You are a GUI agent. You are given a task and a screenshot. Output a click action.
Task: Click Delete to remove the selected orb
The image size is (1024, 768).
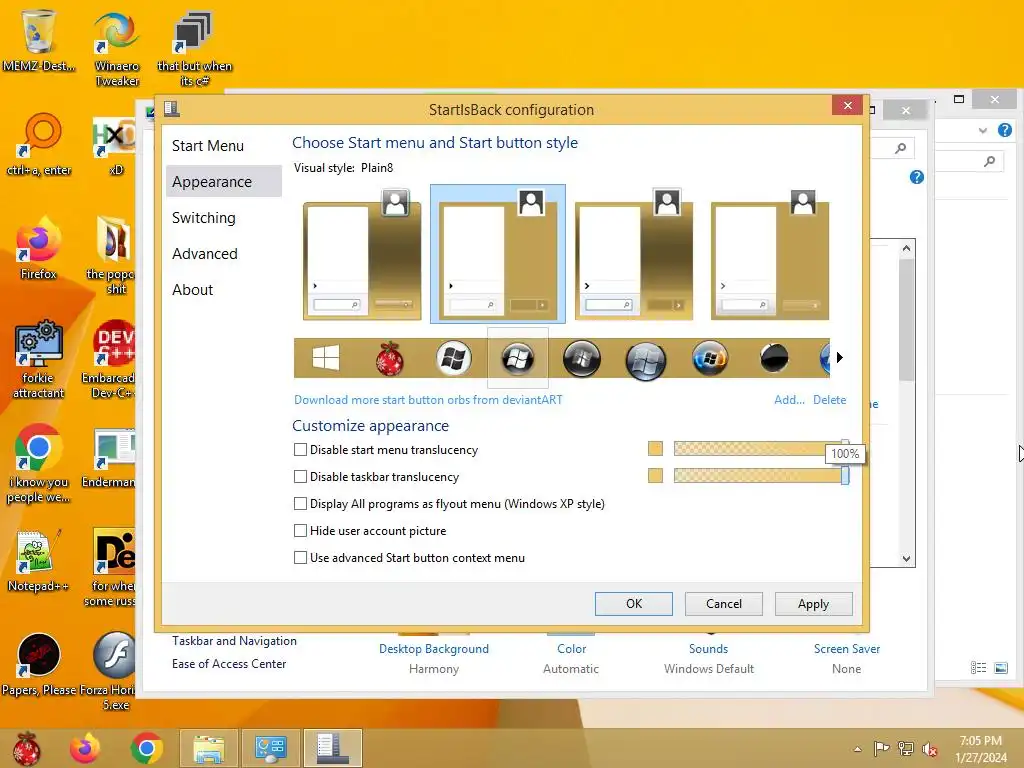click(x=829, y=400)
